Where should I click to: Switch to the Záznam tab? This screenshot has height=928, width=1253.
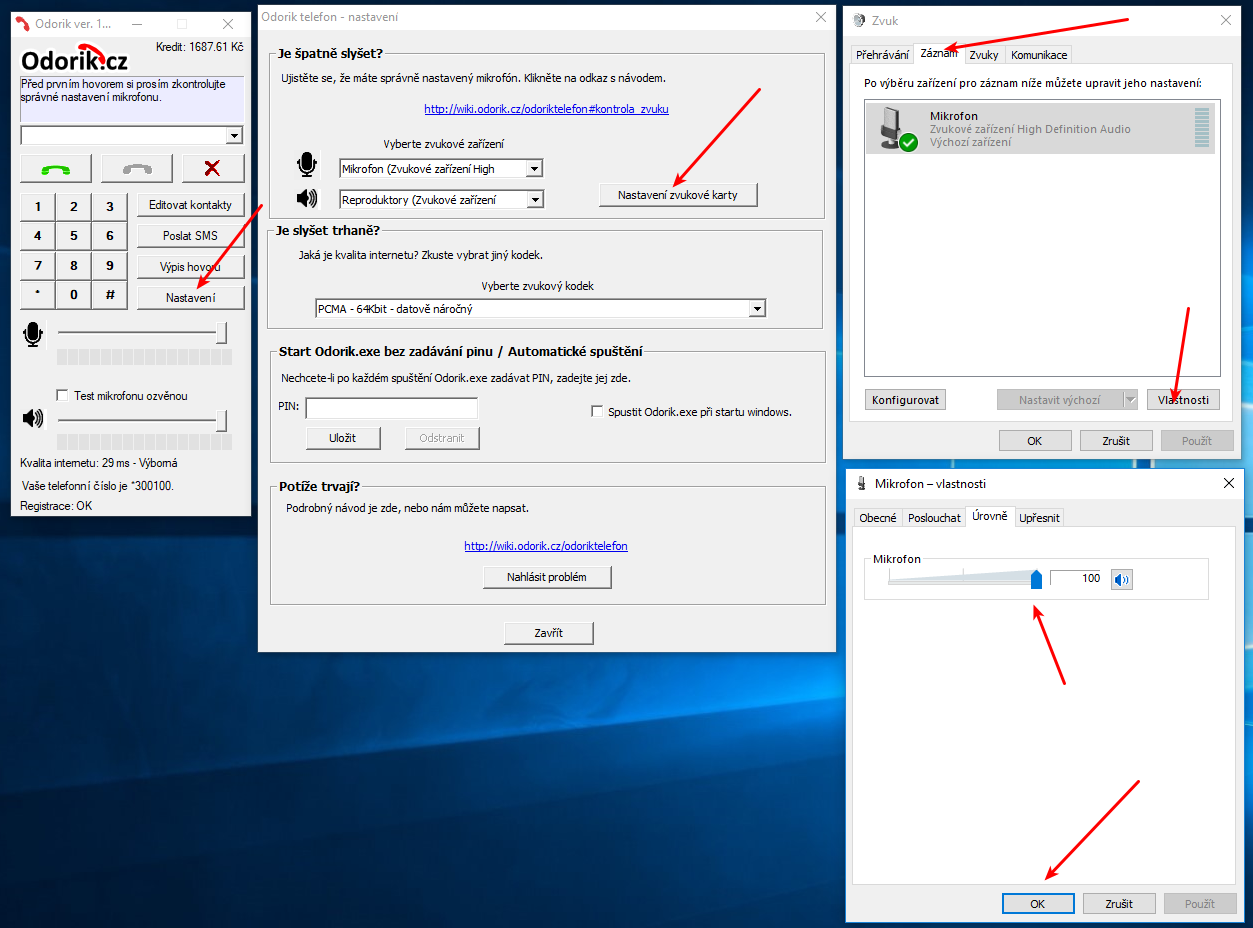click(939, 54)
